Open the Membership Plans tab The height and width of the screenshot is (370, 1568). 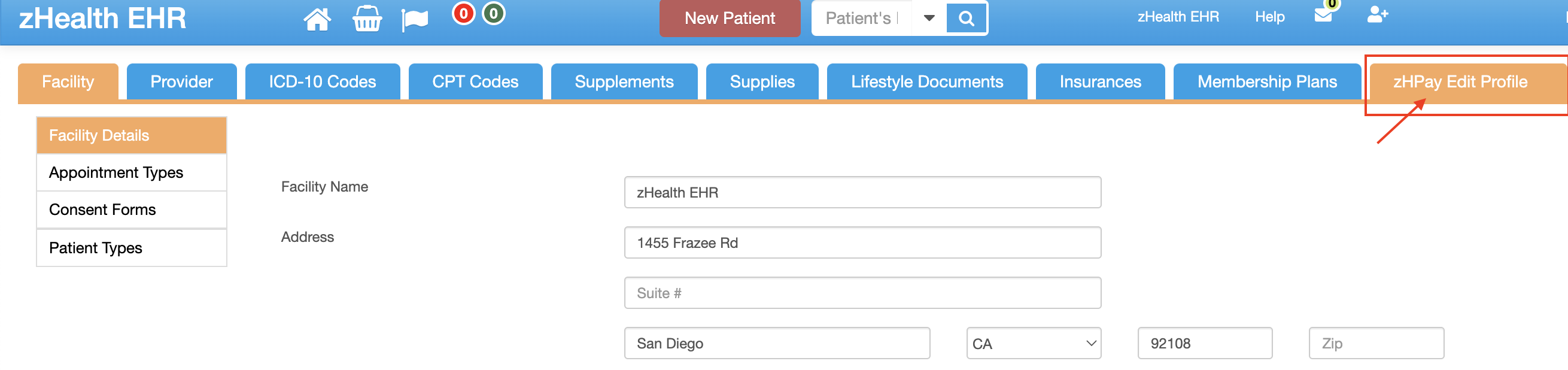pyautogui.click(x=1267, y=81)
